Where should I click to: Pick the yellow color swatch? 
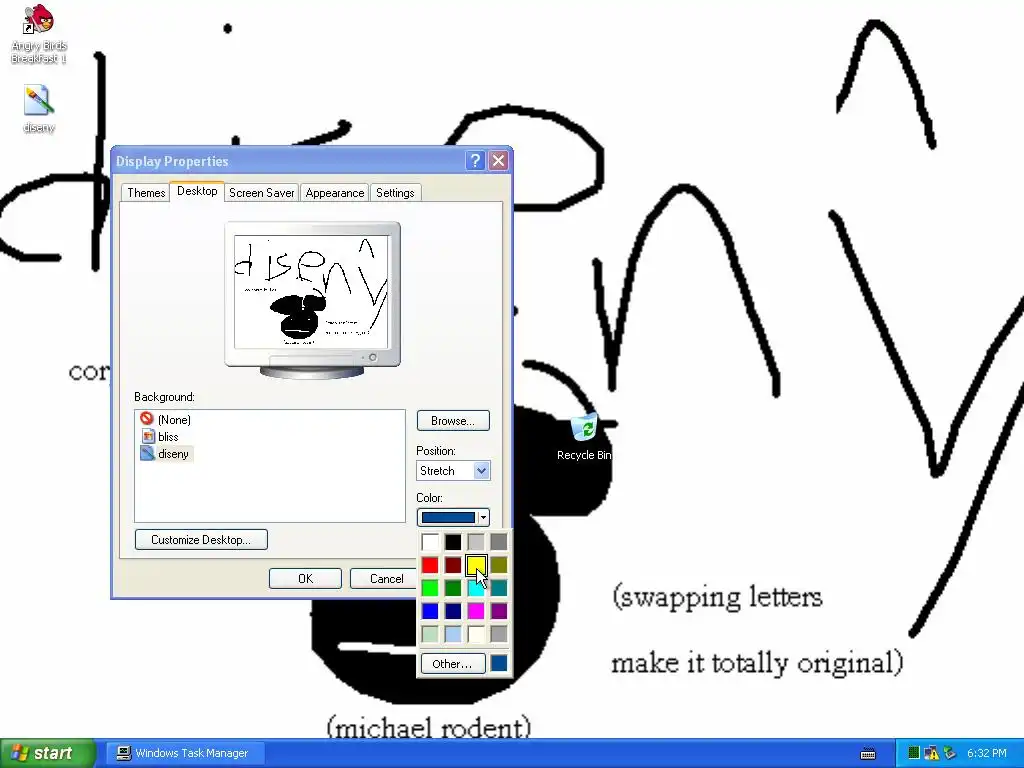click(x=475, y=565)
